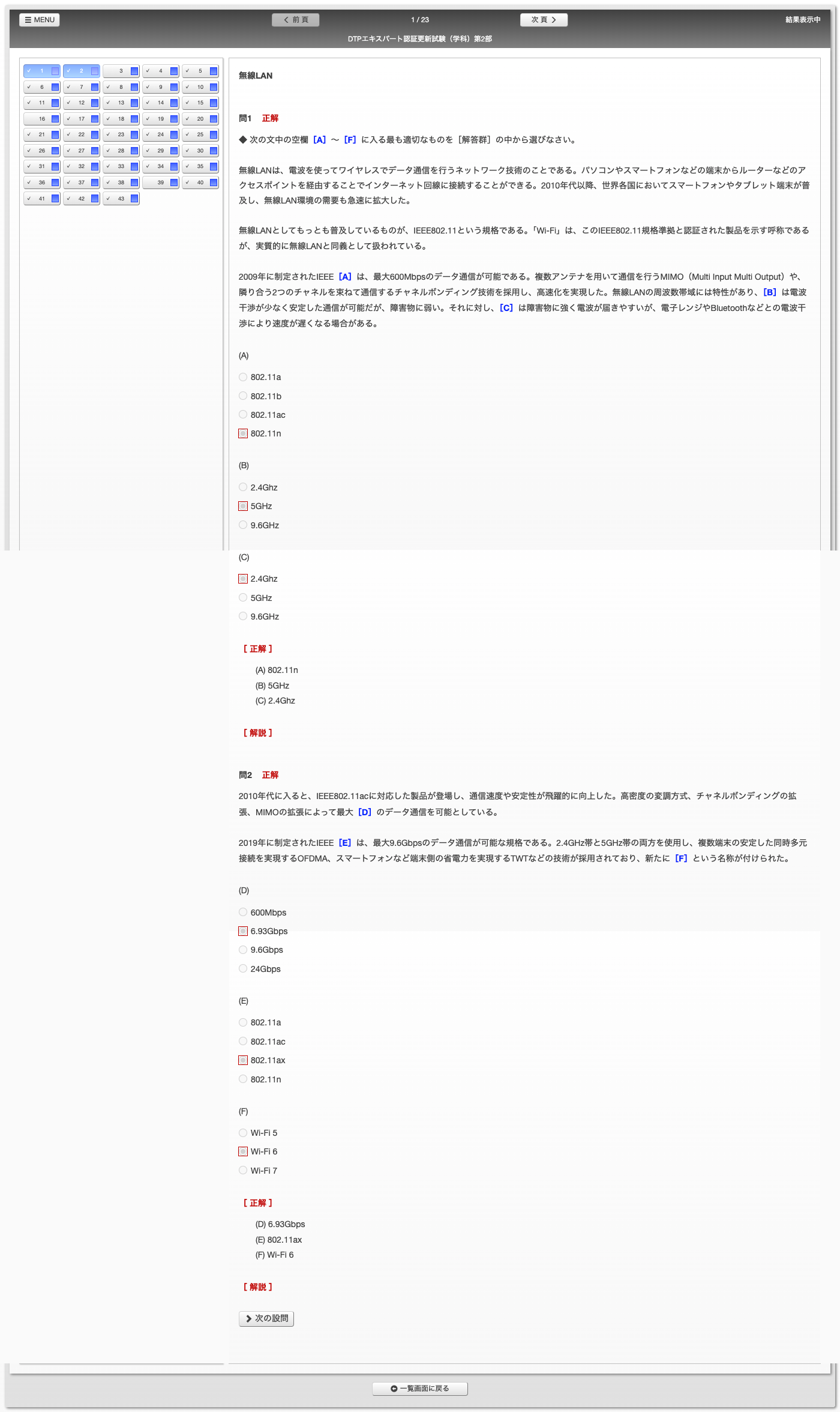Click the blue [A] blank link in instructions
The image size is (840, 1412).
pos(319,140)
